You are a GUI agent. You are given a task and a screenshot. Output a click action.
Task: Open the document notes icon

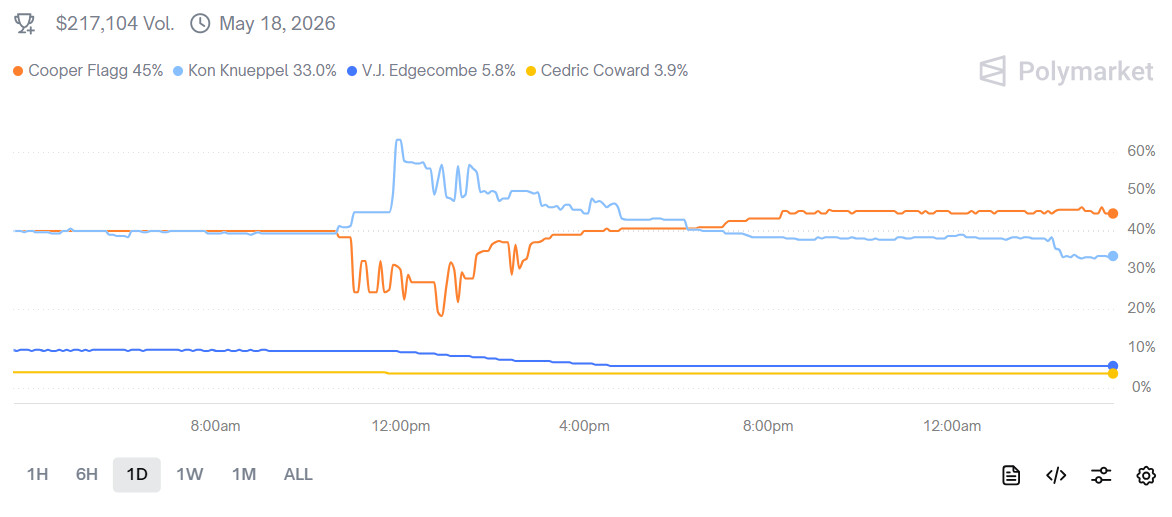coord(1011,475)
